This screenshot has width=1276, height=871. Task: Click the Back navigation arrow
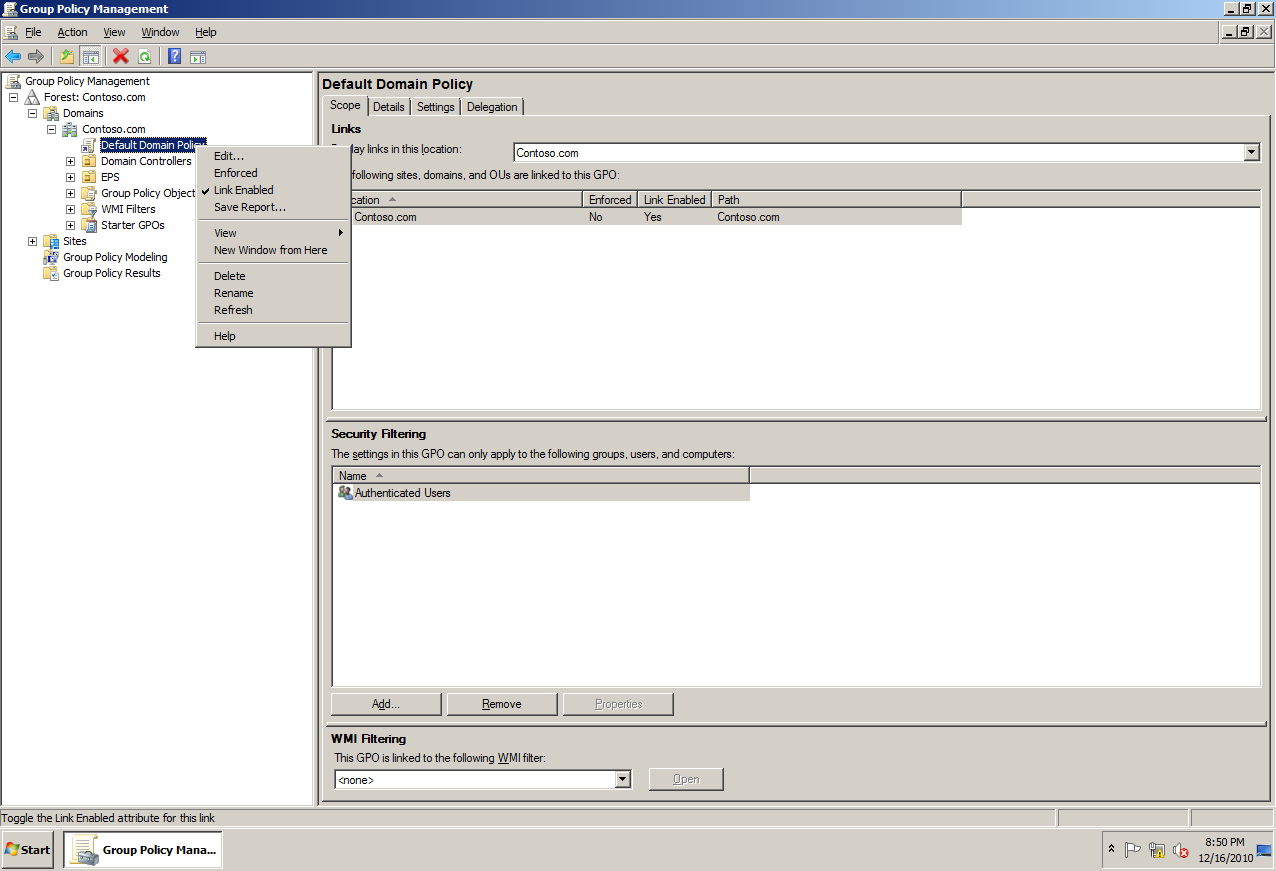pyautogui.click(x=13, y=56)
